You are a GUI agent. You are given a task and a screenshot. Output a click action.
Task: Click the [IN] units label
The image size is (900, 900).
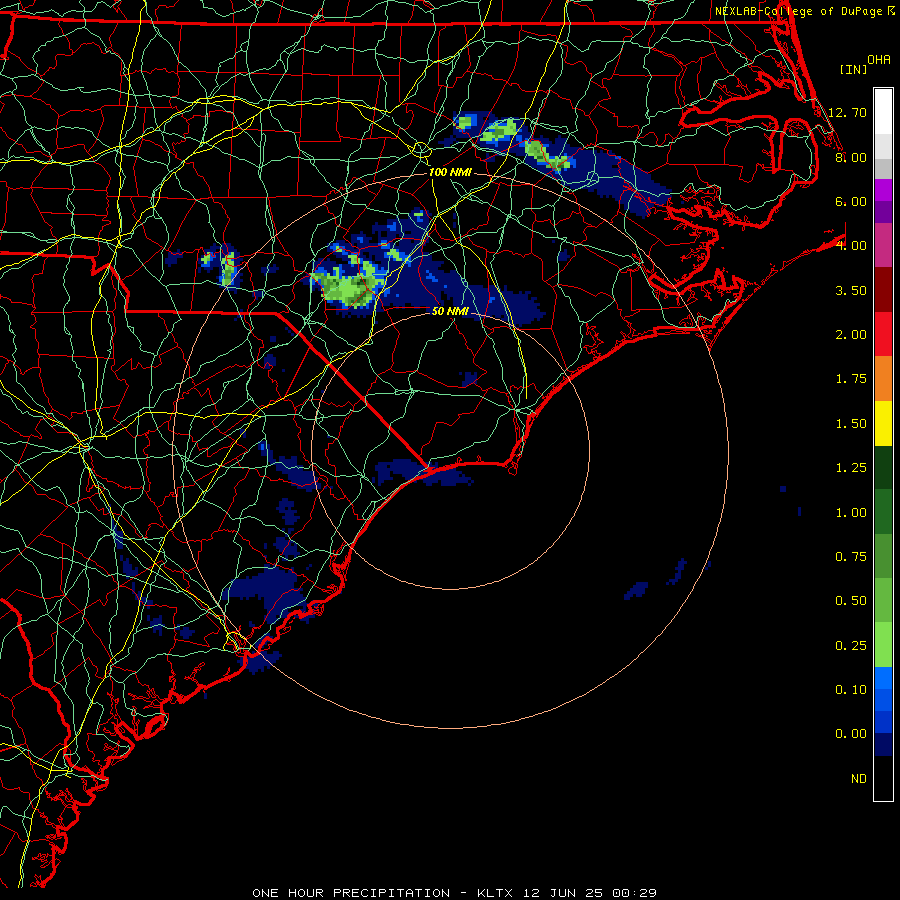point(853,69)
